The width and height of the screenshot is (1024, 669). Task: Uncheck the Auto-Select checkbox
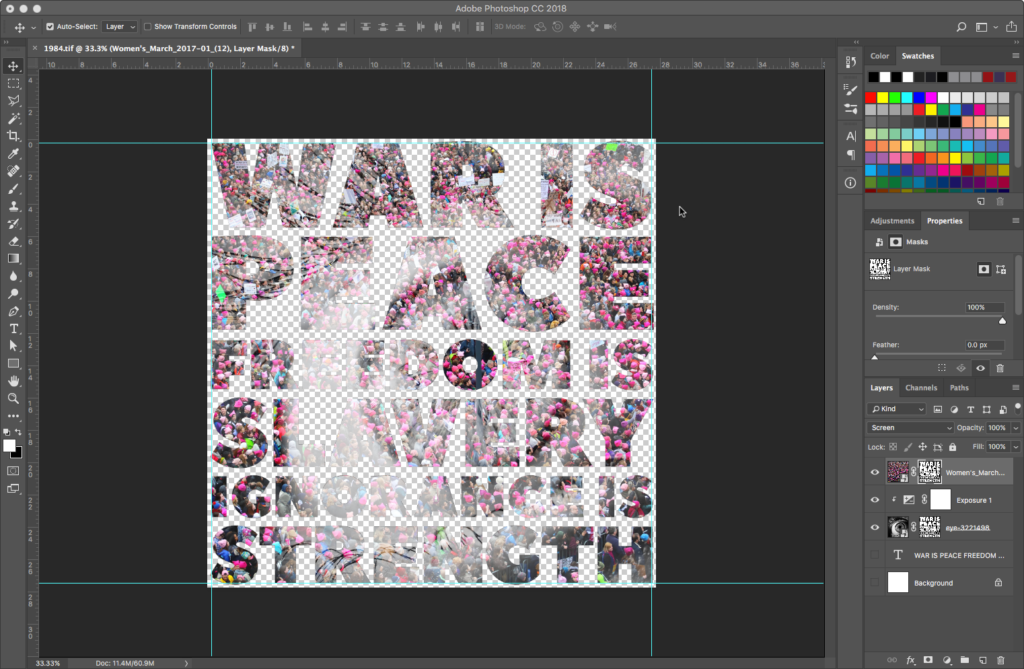tap(51, 26)
